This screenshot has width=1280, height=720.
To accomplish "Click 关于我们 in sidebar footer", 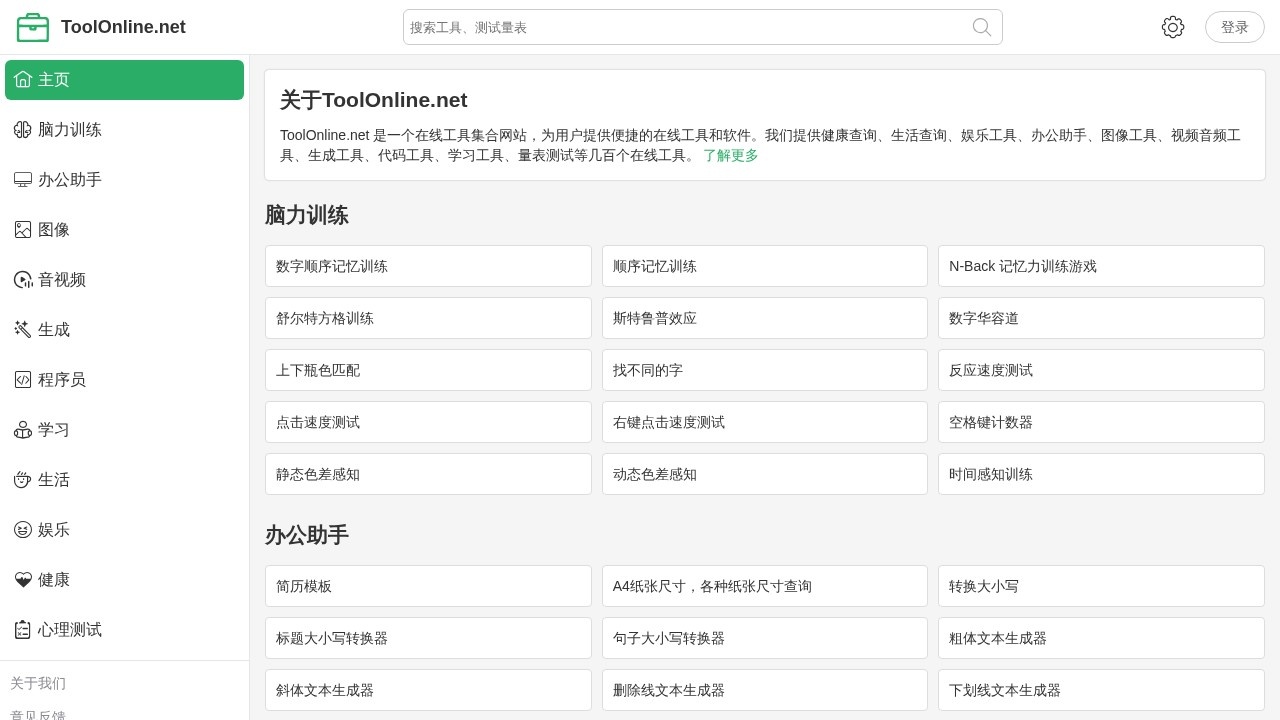I will [x=38, y=683].
